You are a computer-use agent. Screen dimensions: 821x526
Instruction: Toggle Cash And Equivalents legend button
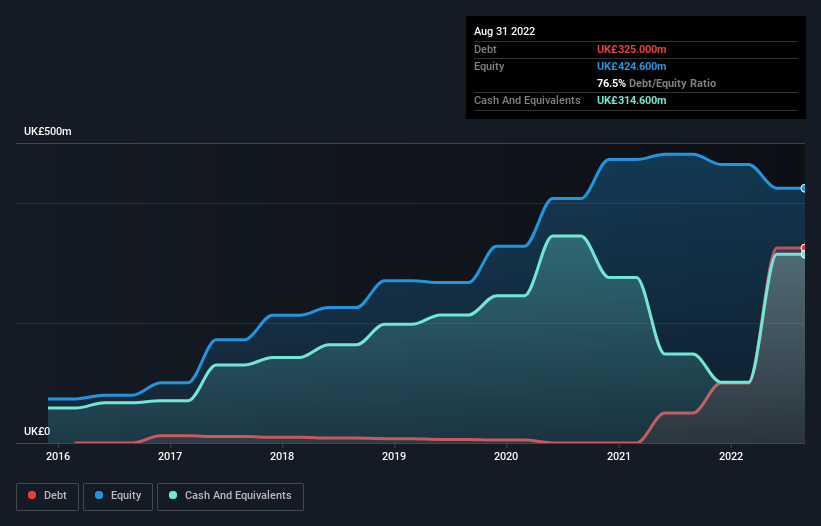[x=230, y=496]
